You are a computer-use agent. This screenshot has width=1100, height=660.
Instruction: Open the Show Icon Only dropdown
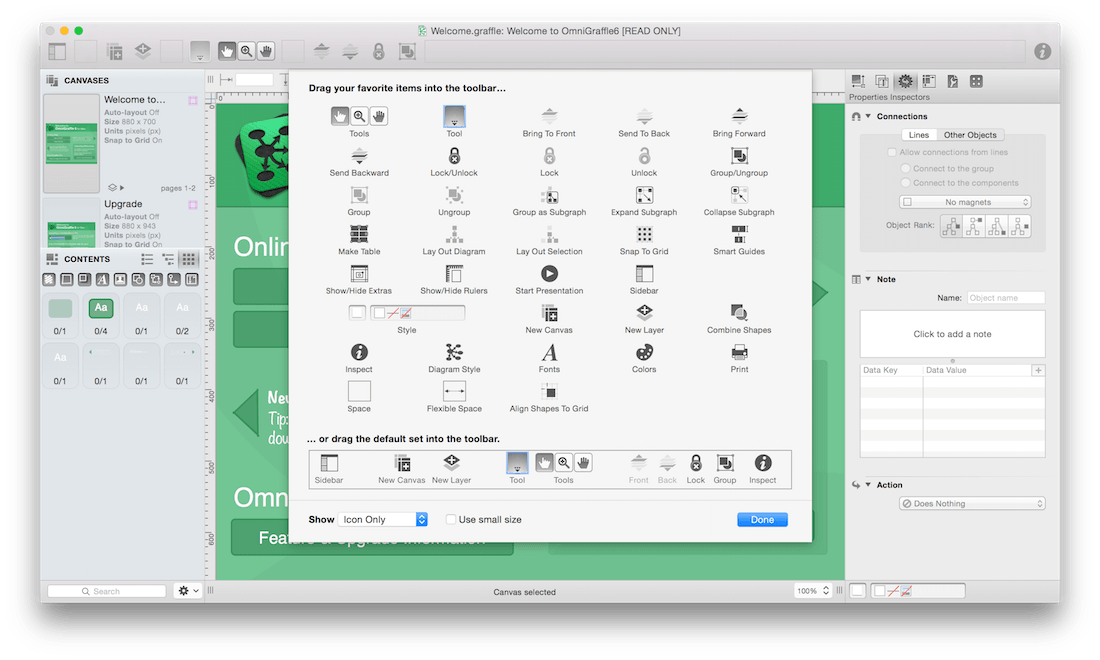tap(383, 520)
